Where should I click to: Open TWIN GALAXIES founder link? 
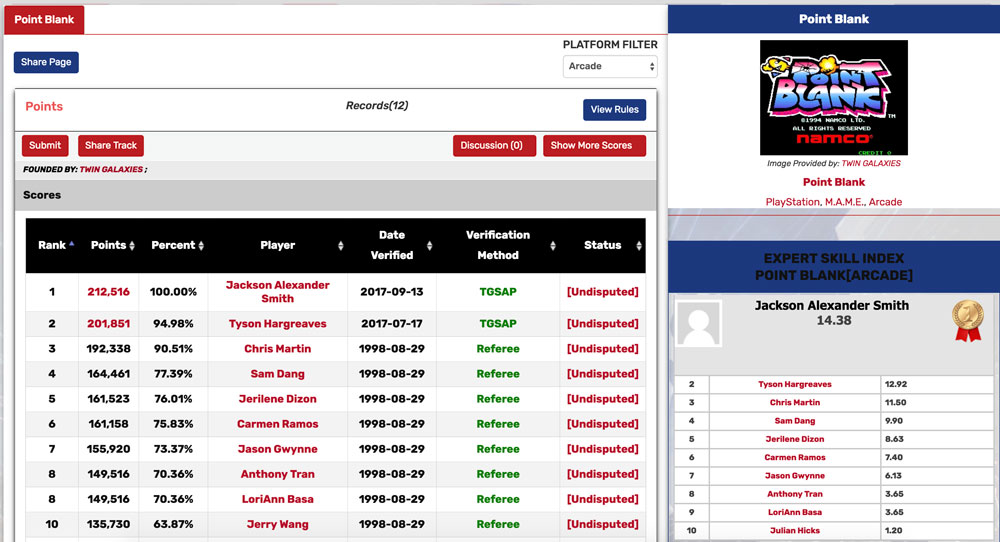tap(111, 170)
